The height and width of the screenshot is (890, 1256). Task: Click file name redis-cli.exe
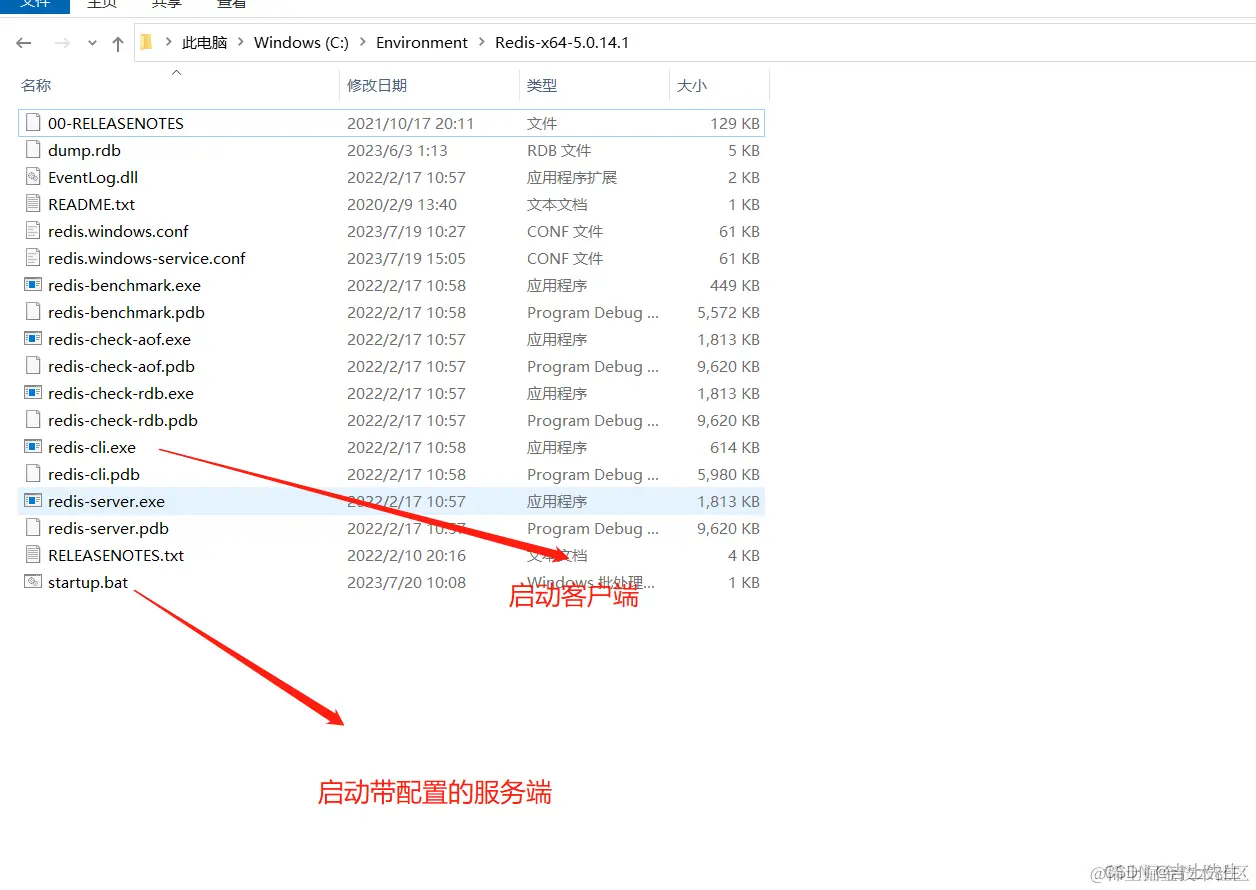point(92,448)
